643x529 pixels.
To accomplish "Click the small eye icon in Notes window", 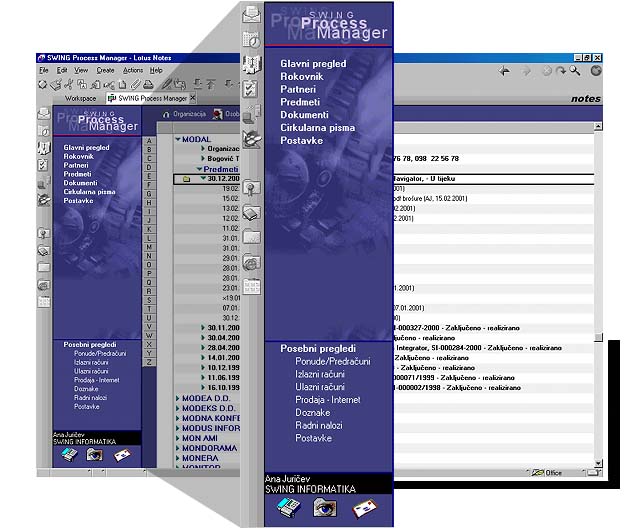I will tap(94, 454).
